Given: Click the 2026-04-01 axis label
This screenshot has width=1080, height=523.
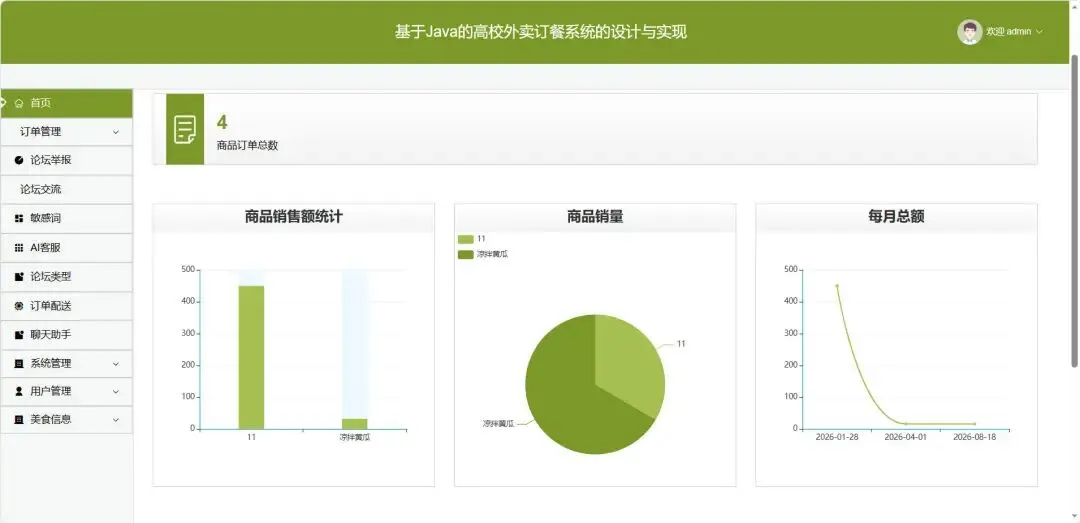Looking at the screenshot, I should (906, 437).
